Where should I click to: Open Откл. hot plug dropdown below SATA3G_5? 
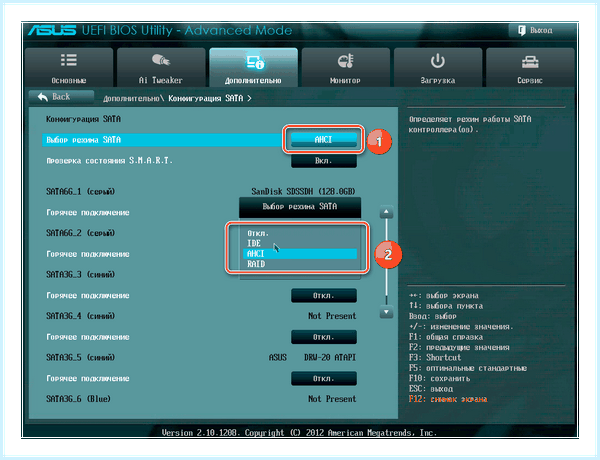(324, 378)
